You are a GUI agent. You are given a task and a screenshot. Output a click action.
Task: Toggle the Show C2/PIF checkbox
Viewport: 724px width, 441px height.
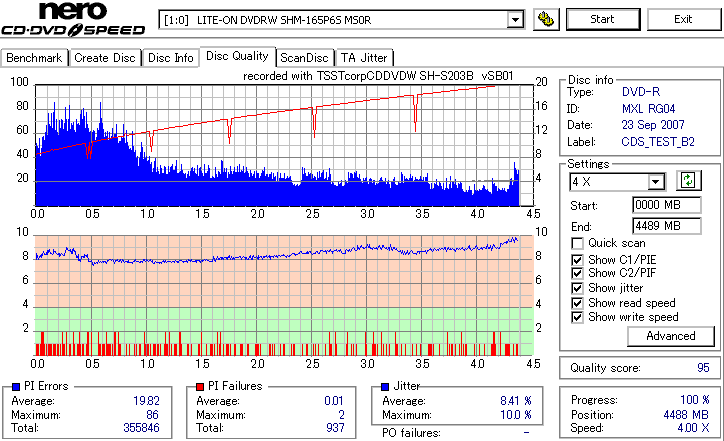[577, 273]
